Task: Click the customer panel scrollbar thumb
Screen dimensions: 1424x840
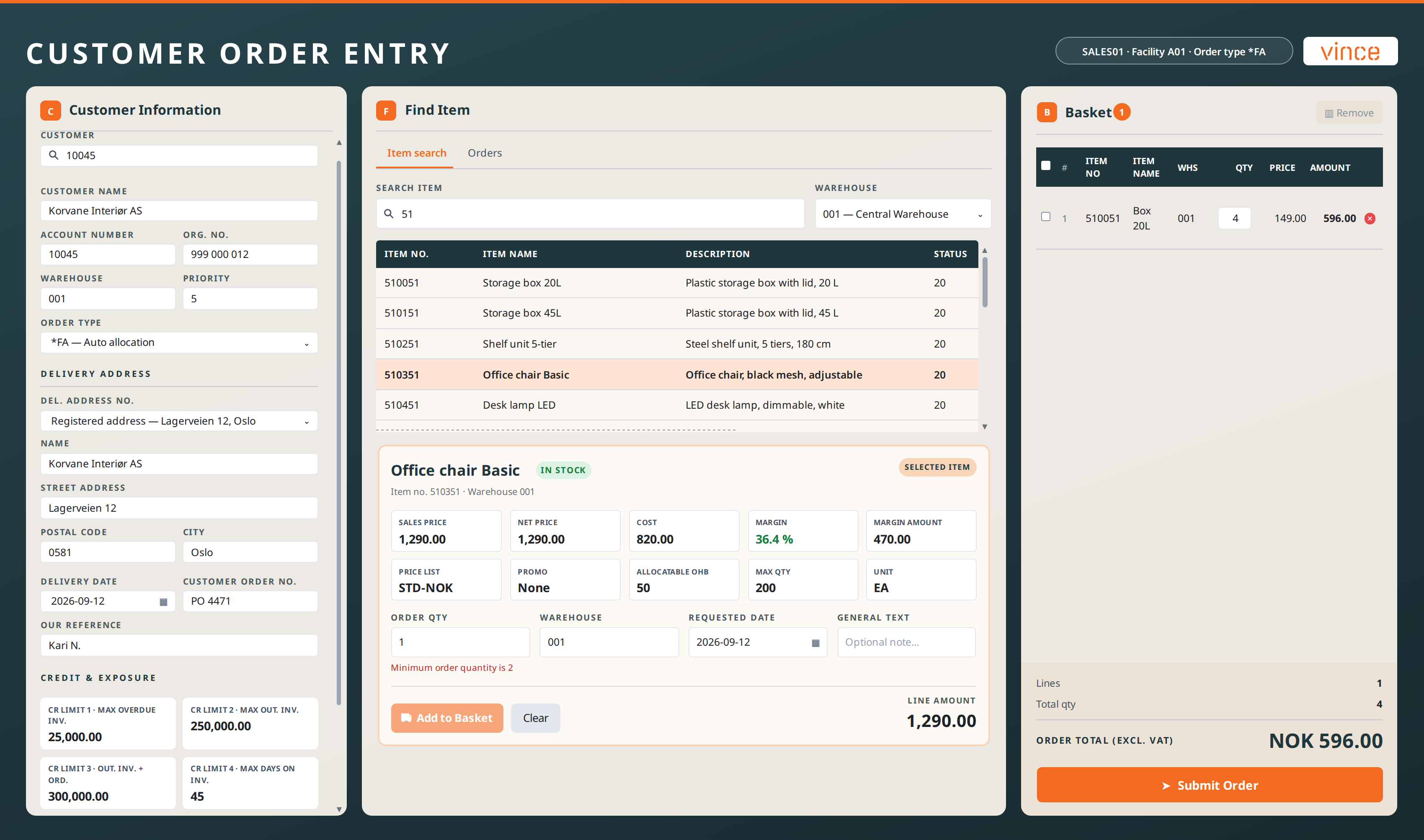Action: pos(338,433)
